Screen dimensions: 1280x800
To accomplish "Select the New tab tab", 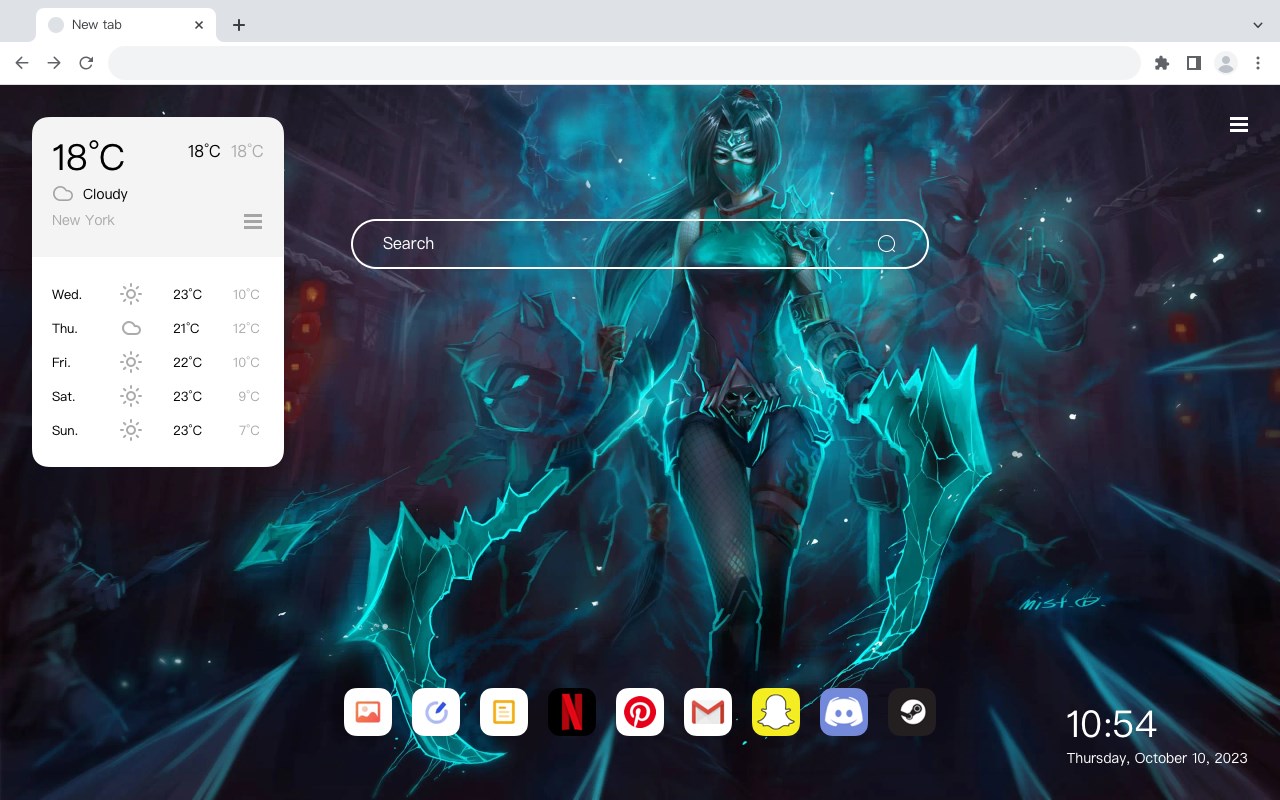I will (125, 25).
